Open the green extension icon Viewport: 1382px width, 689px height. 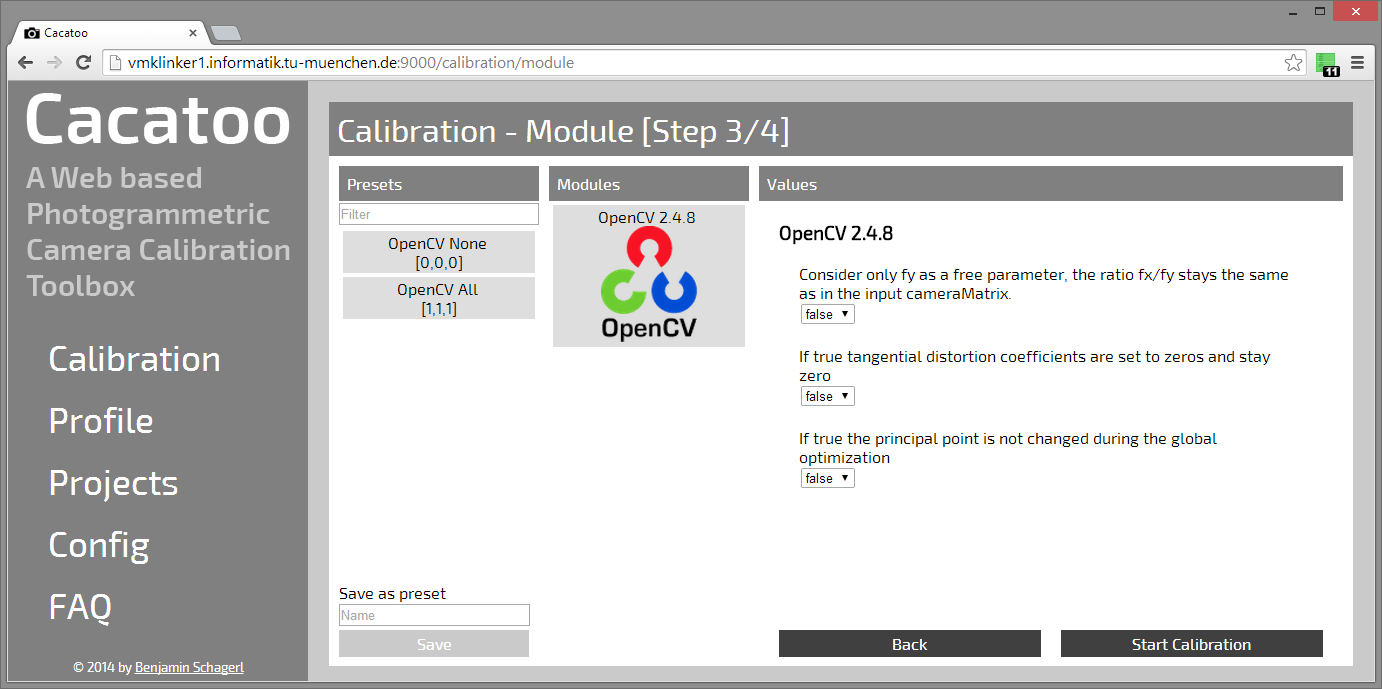(x=1327, y=63)
